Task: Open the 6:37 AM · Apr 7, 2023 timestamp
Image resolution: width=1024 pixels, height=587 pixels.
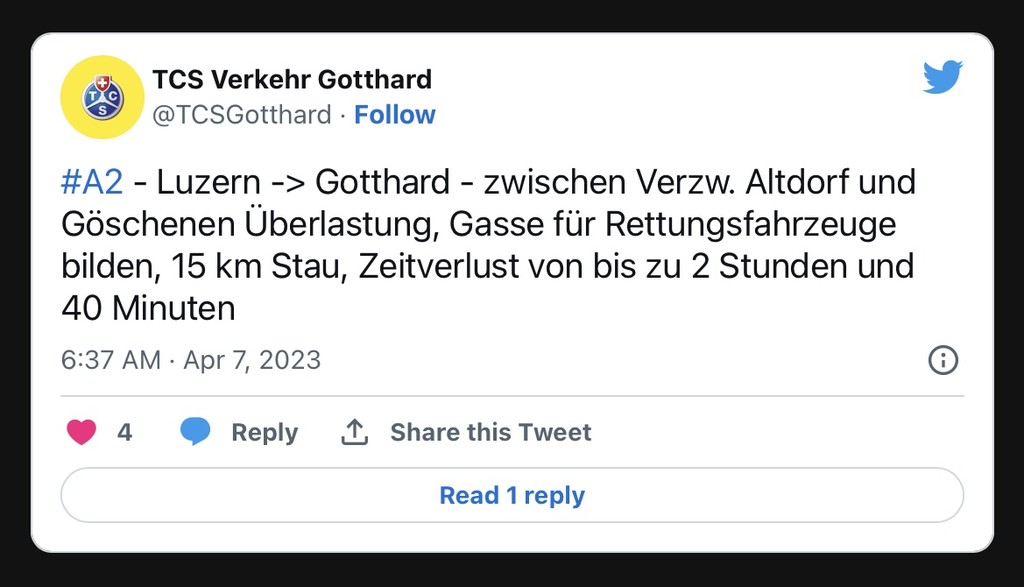Action: click(191, 360)
